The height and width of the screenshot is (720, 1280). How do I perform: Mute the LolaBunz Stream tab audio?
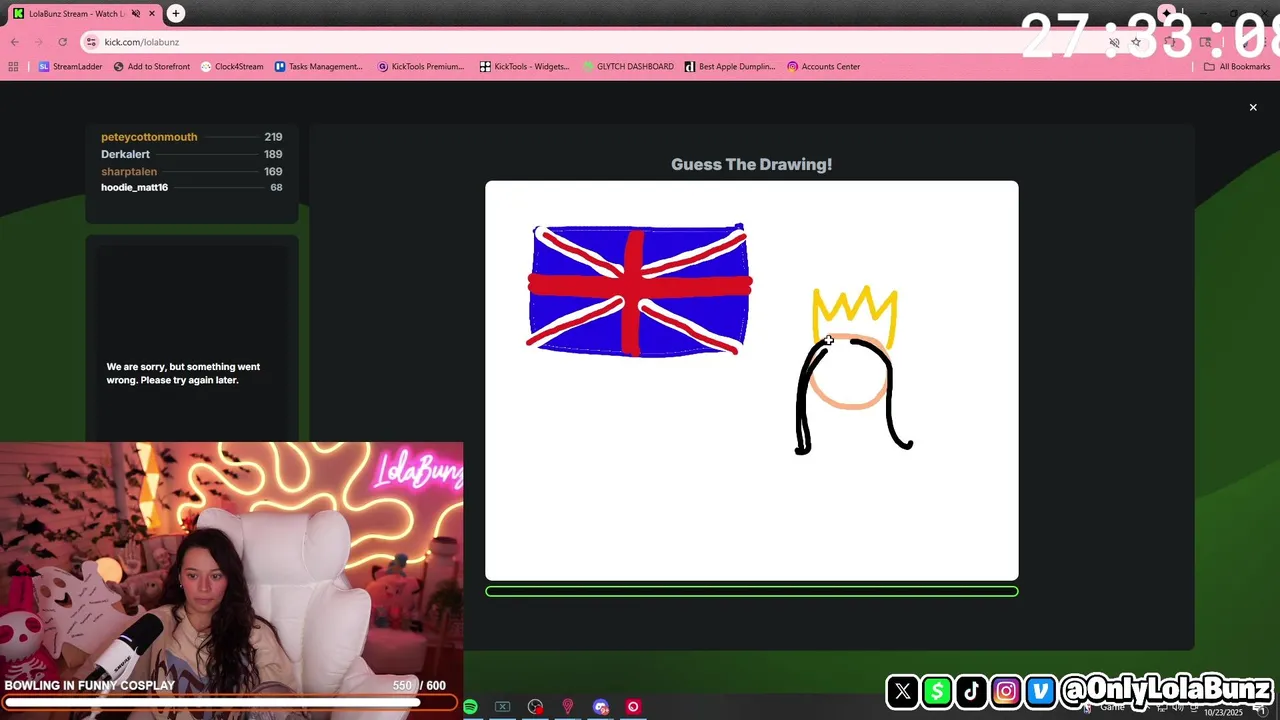coord(136,13)
